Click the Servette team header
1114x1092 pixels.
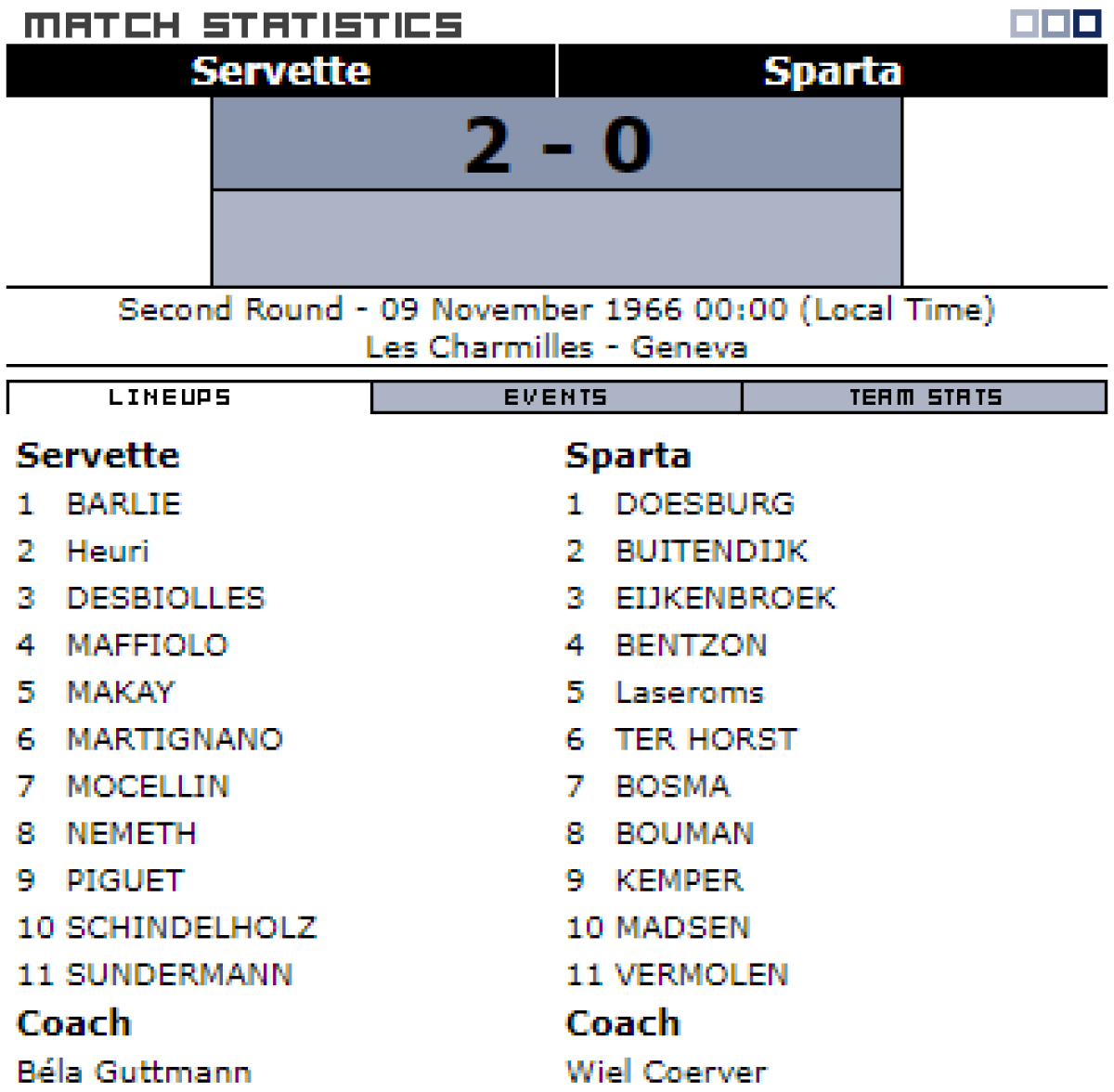point(280,71)
